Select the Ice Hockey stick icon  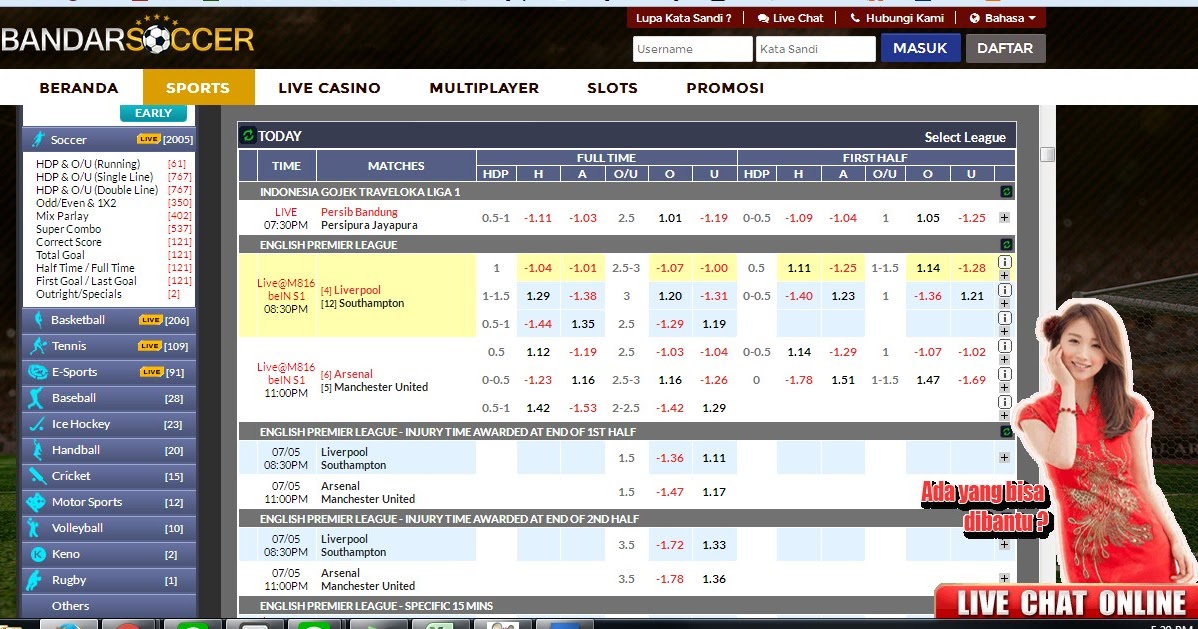tap(37, 424)
